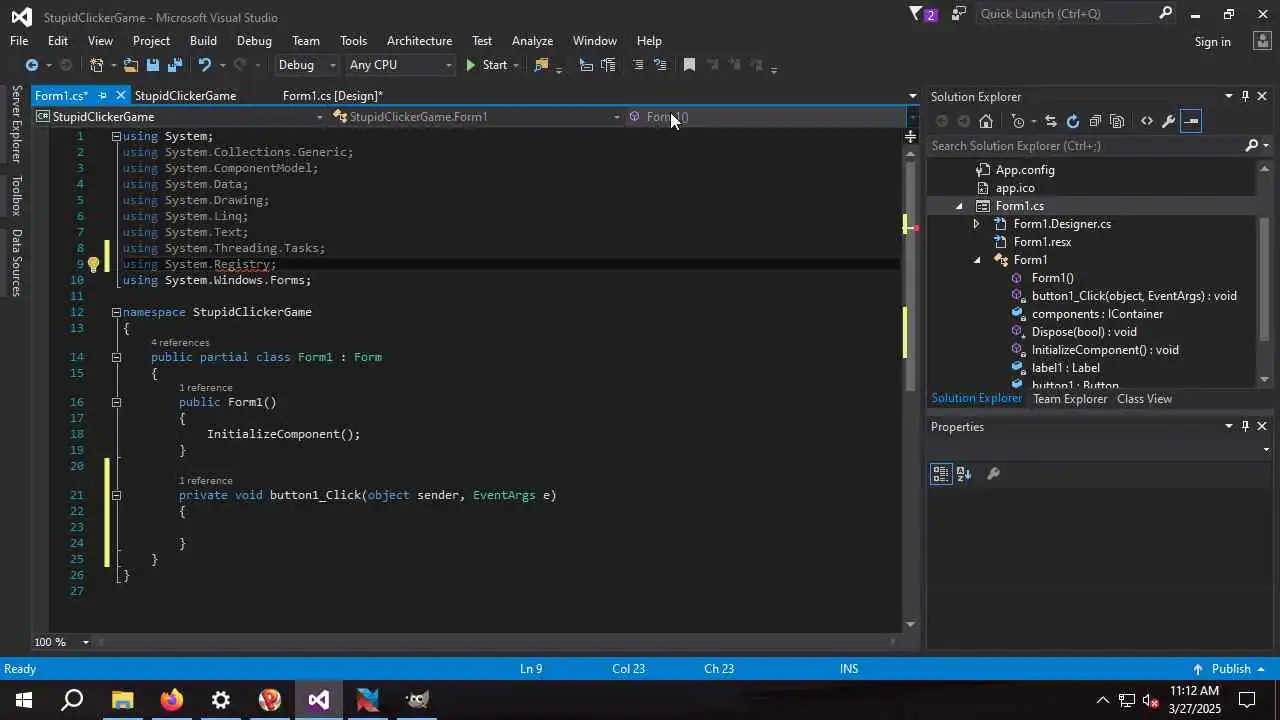Undo the last edit

tap(204, 65)
